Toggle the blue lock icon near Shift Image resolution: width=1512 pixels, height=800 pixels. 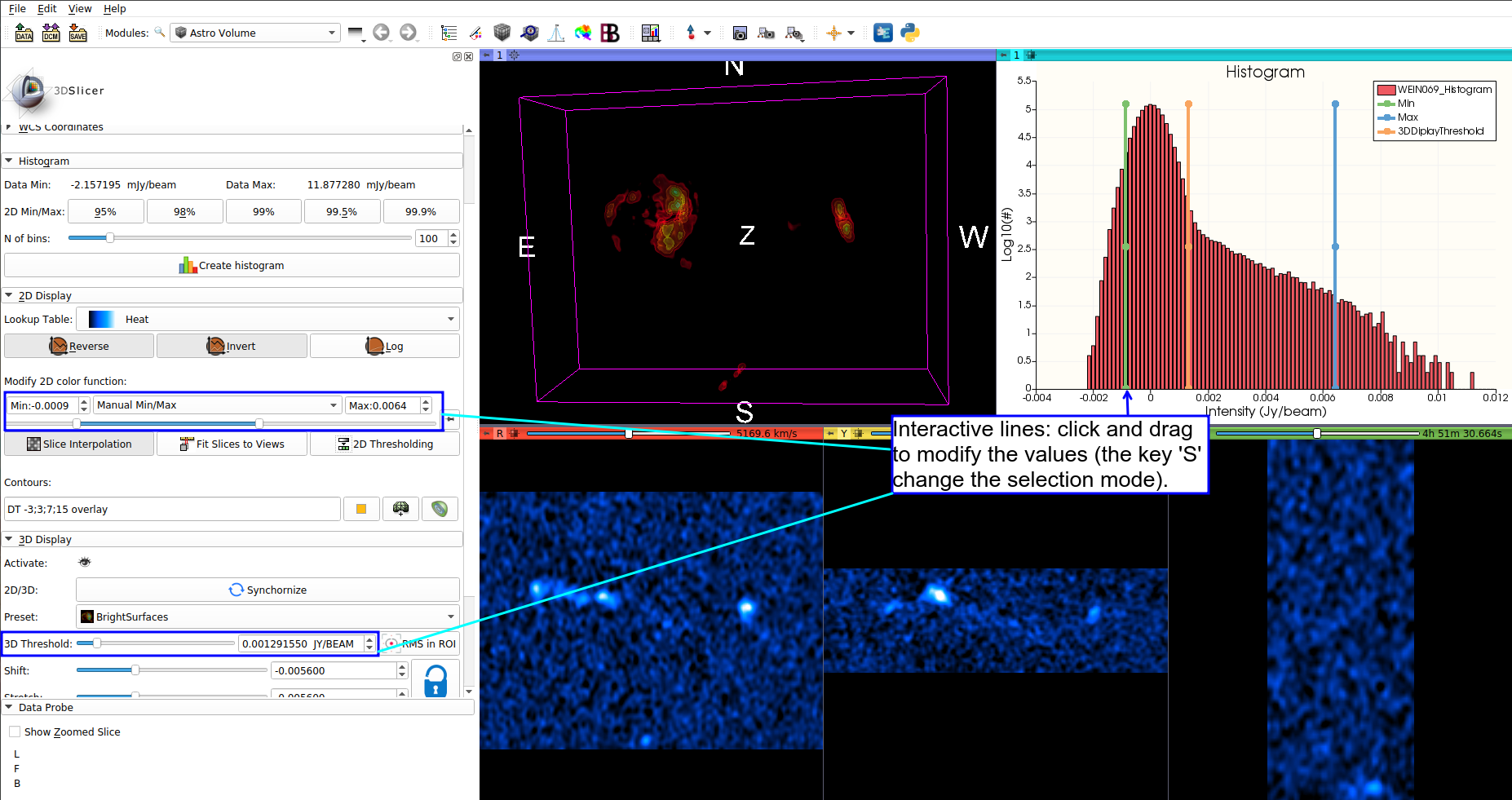tap(435, 680)
